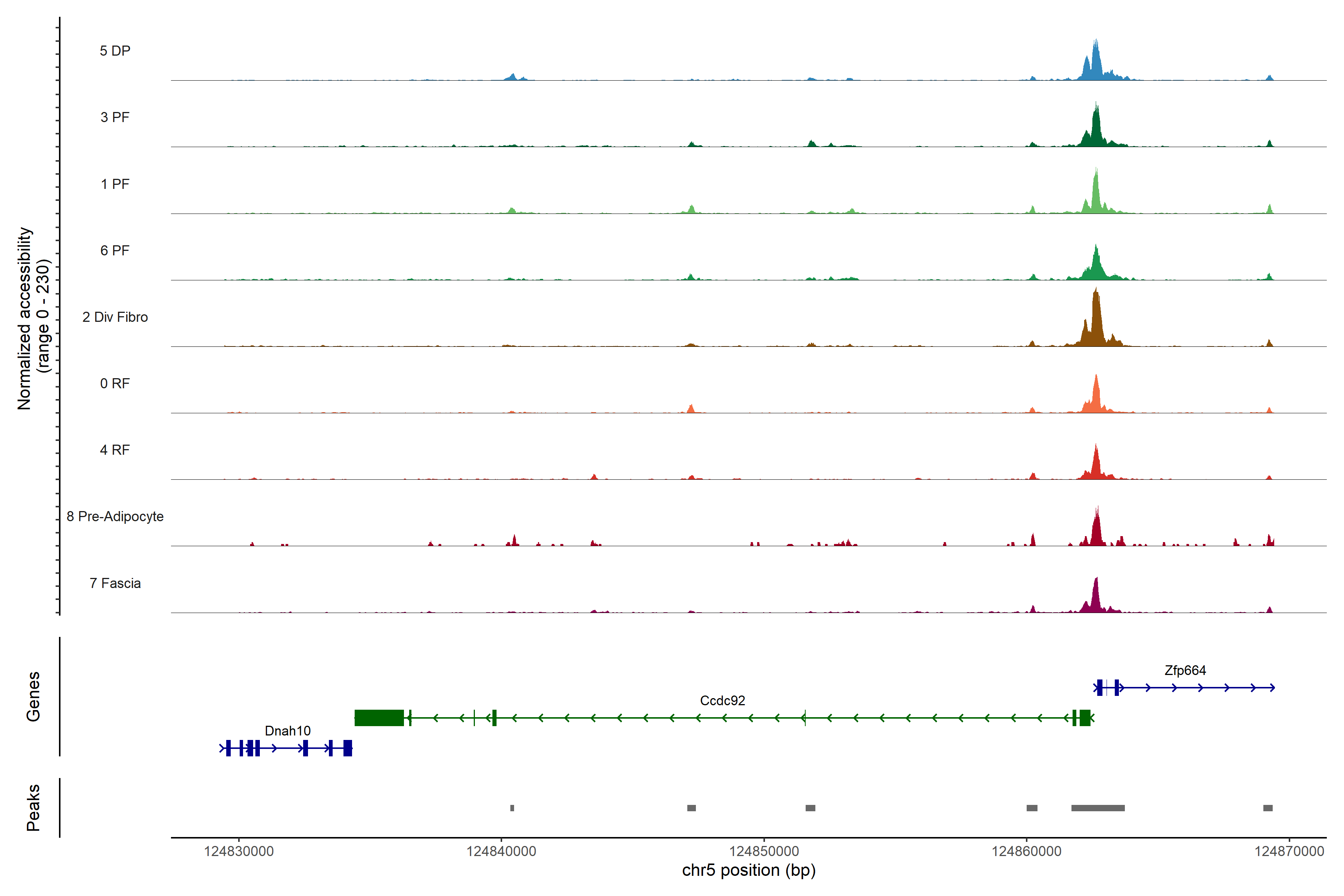
Task: Click the 2 Div Fibro track label
Action: tap(115, 317)
